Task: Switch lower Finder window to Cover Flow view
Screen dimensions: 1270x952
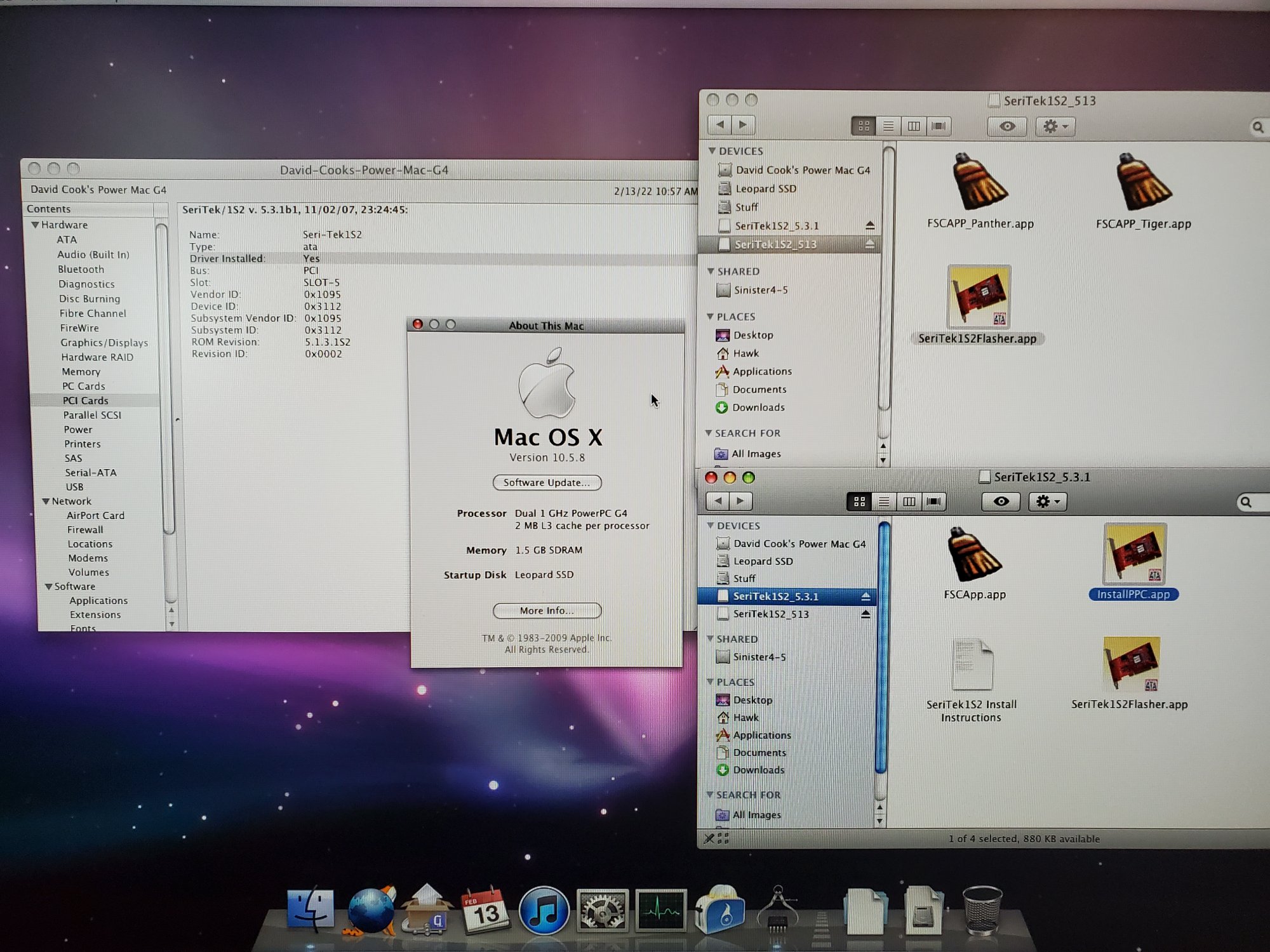Action: pyautogui.click(x=933, y=502)
